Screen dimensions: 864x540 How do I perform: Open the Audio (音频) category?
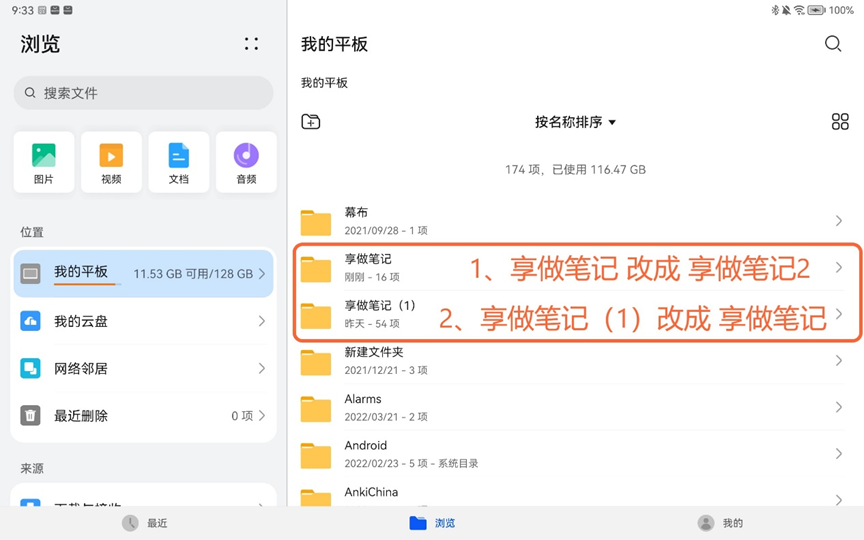(246, 162)
